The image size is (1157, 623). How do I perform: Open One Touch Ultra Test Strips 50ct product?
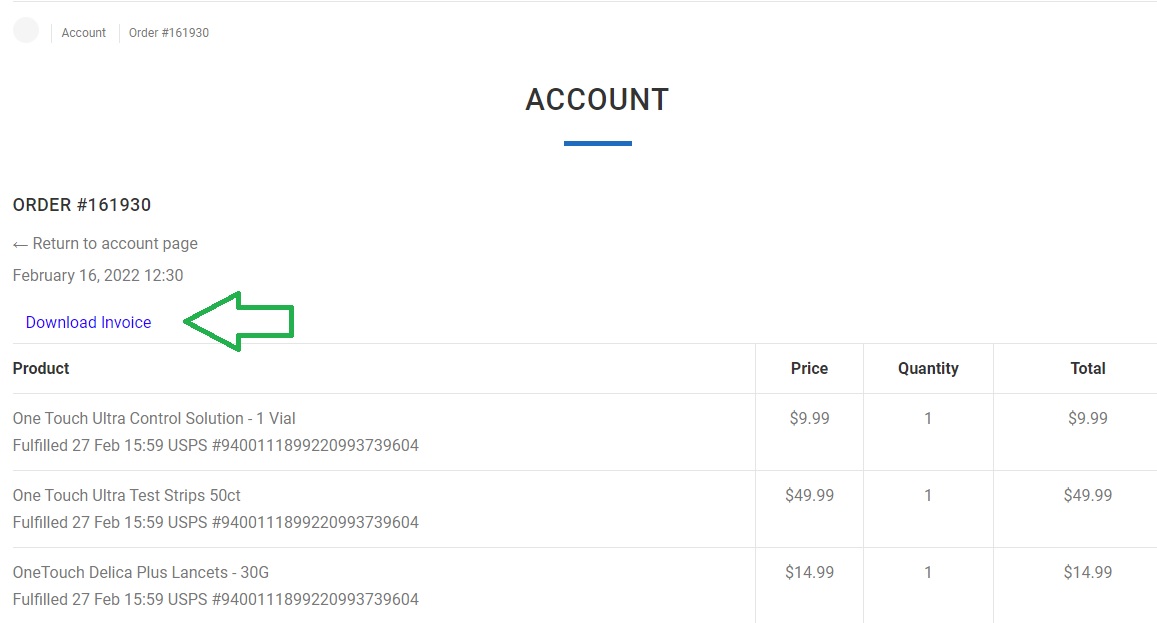coord(126,495)
